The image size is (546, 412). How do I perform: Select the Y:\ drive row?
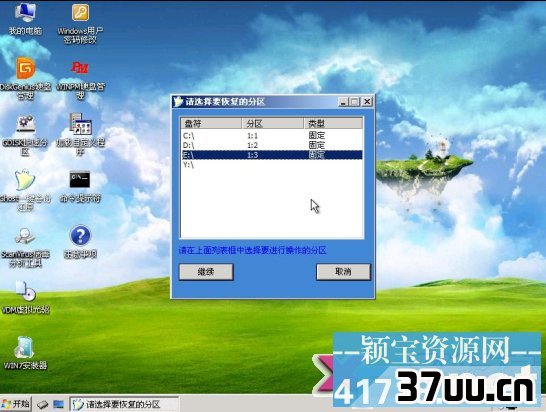(271, 164)
